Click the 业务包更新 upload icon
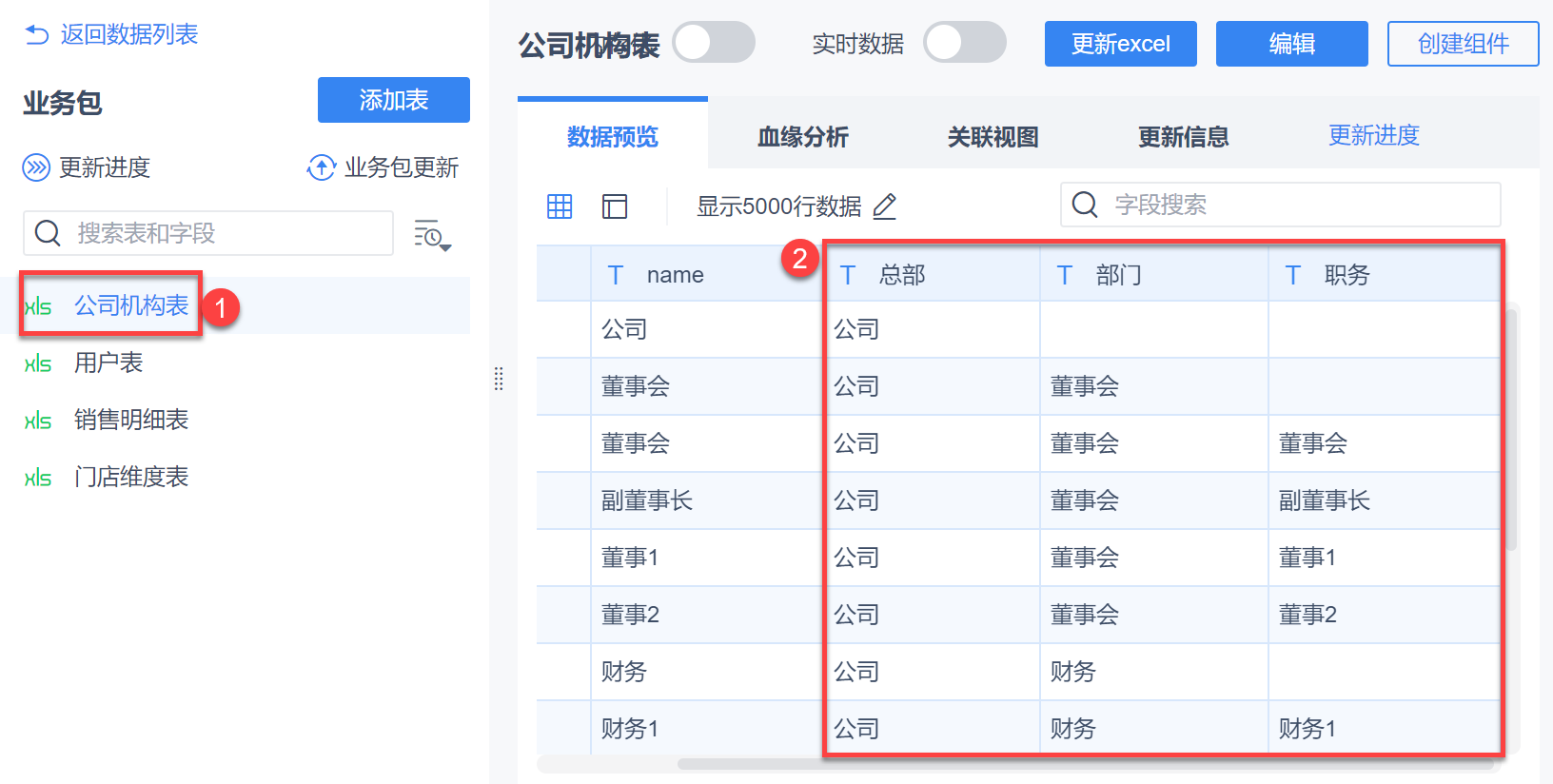The height and width of the screenshot is (784, 1553). (321, 168)
